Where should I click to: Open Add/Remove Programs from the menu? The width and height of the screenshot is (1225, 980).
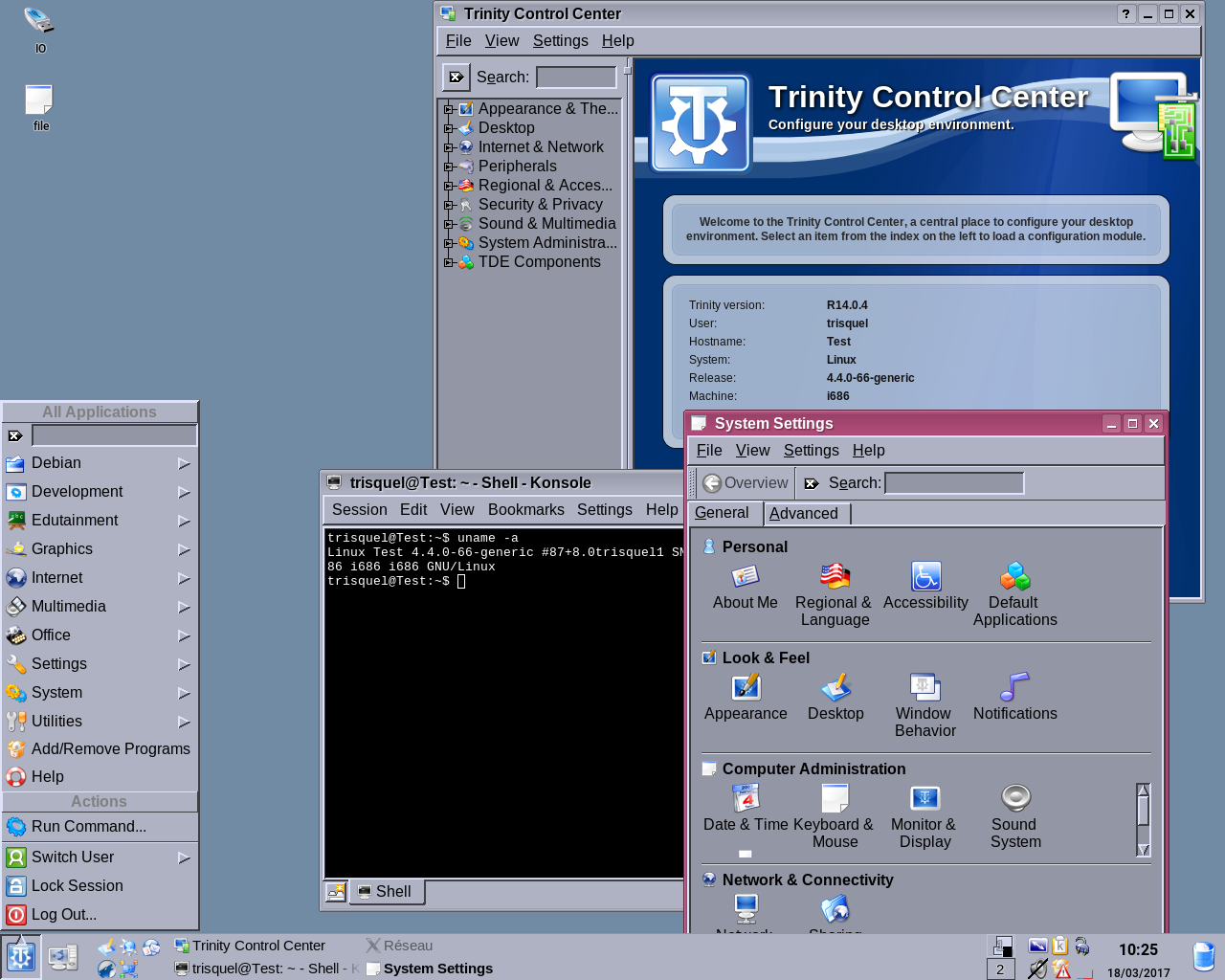100,749
